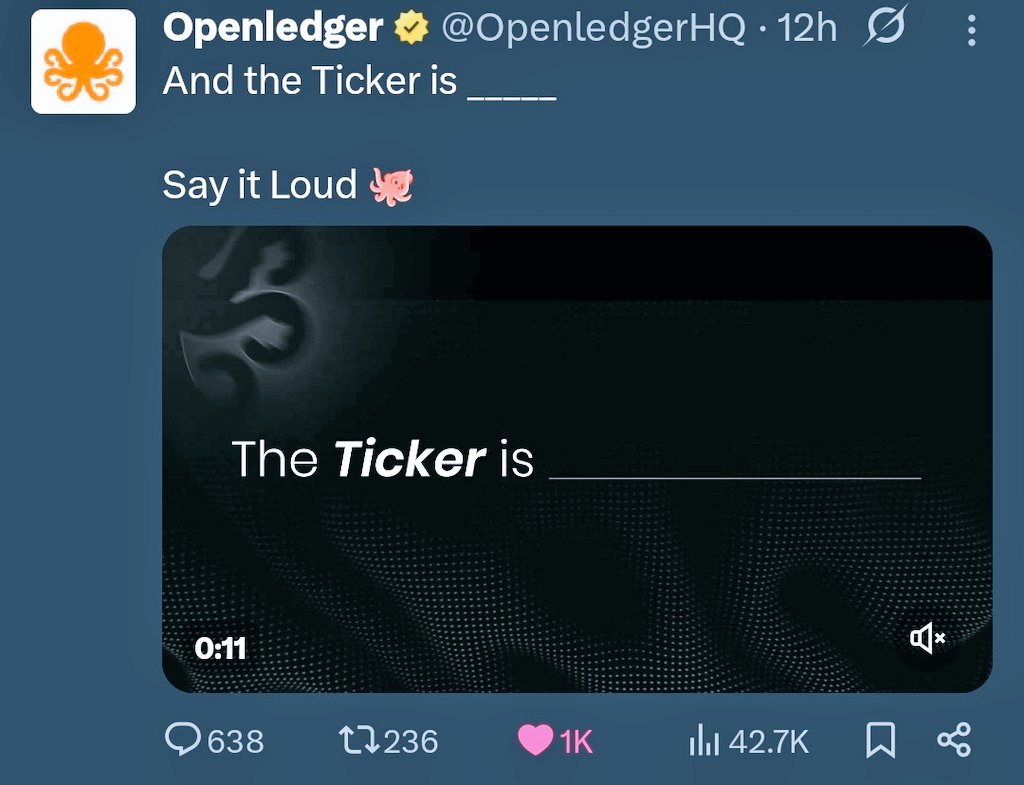Screen dimensions: 1024x785
Task: Click the 236 reposts count
Action: [411, 741]
